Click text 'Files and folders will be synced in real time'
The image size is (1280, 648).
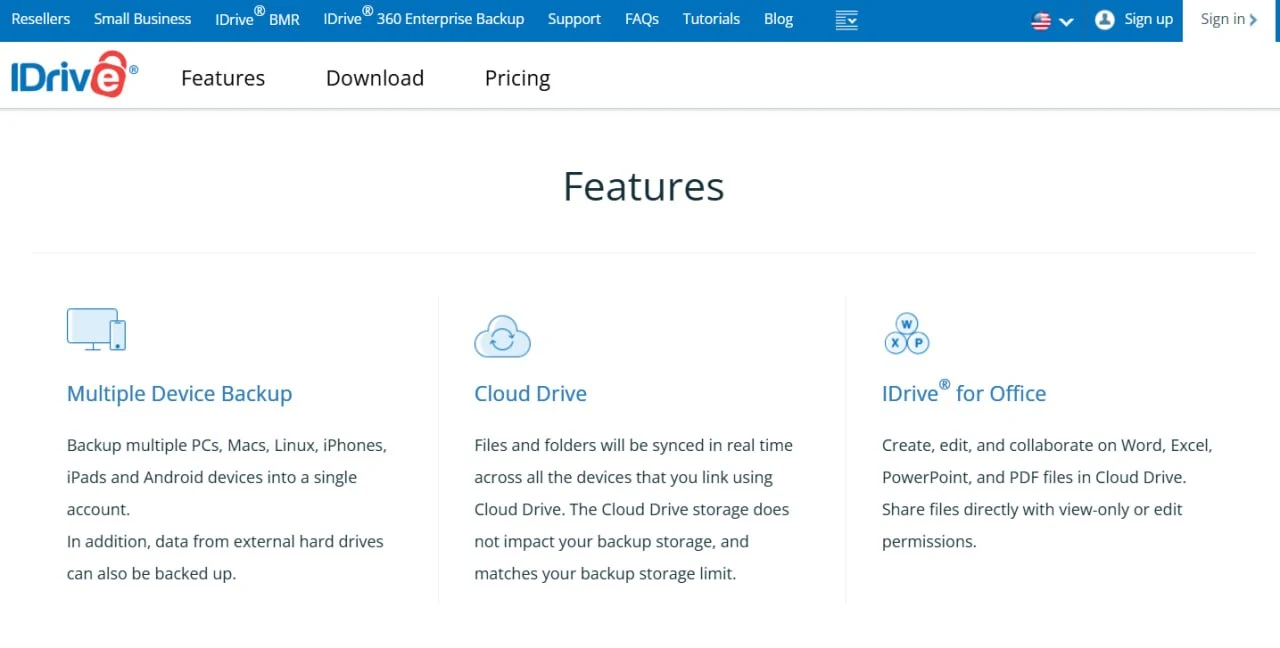[x=633, y=445]
